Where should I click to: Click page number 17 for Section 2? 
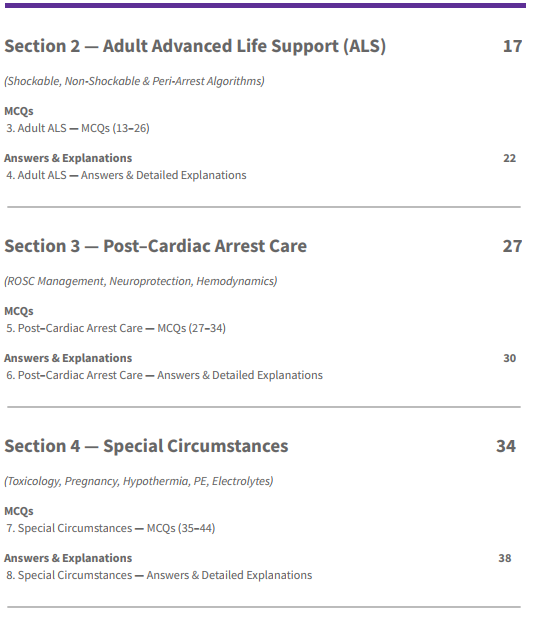point(512,46)
